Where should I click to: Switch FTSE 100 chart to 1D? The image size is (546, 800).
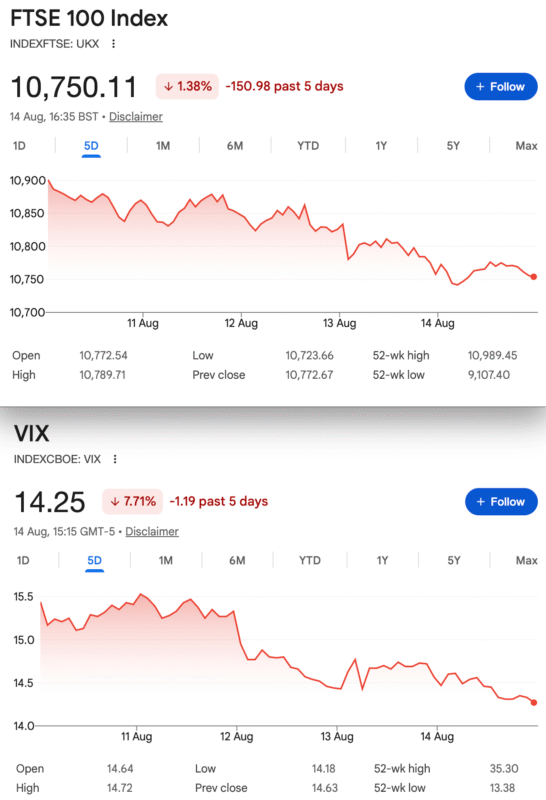pos(19,146)
